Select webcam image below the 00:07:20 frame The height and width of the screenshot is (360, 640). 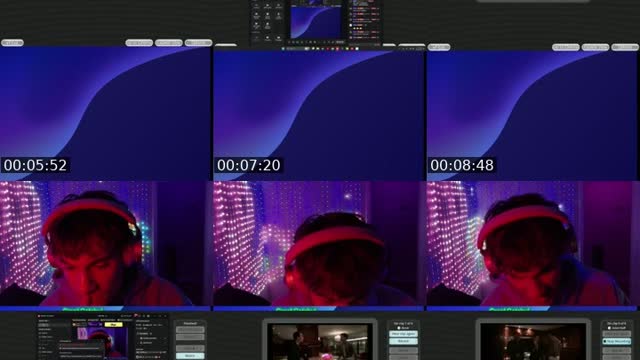pyautogui.click(x=319, y=243)
